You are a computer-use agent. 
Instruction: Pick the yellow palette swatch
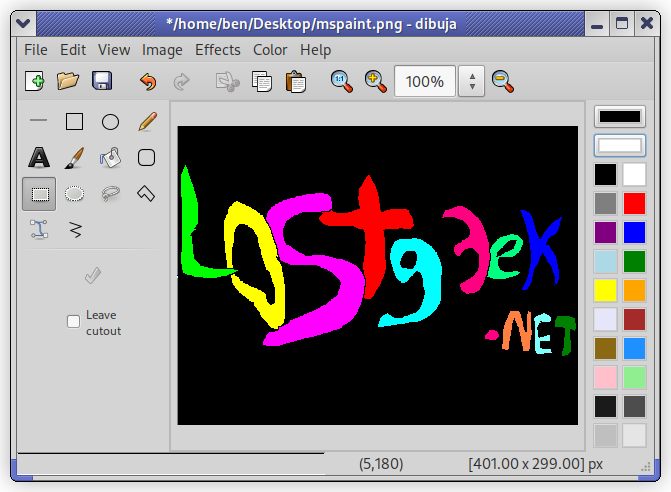pos(605,290)
